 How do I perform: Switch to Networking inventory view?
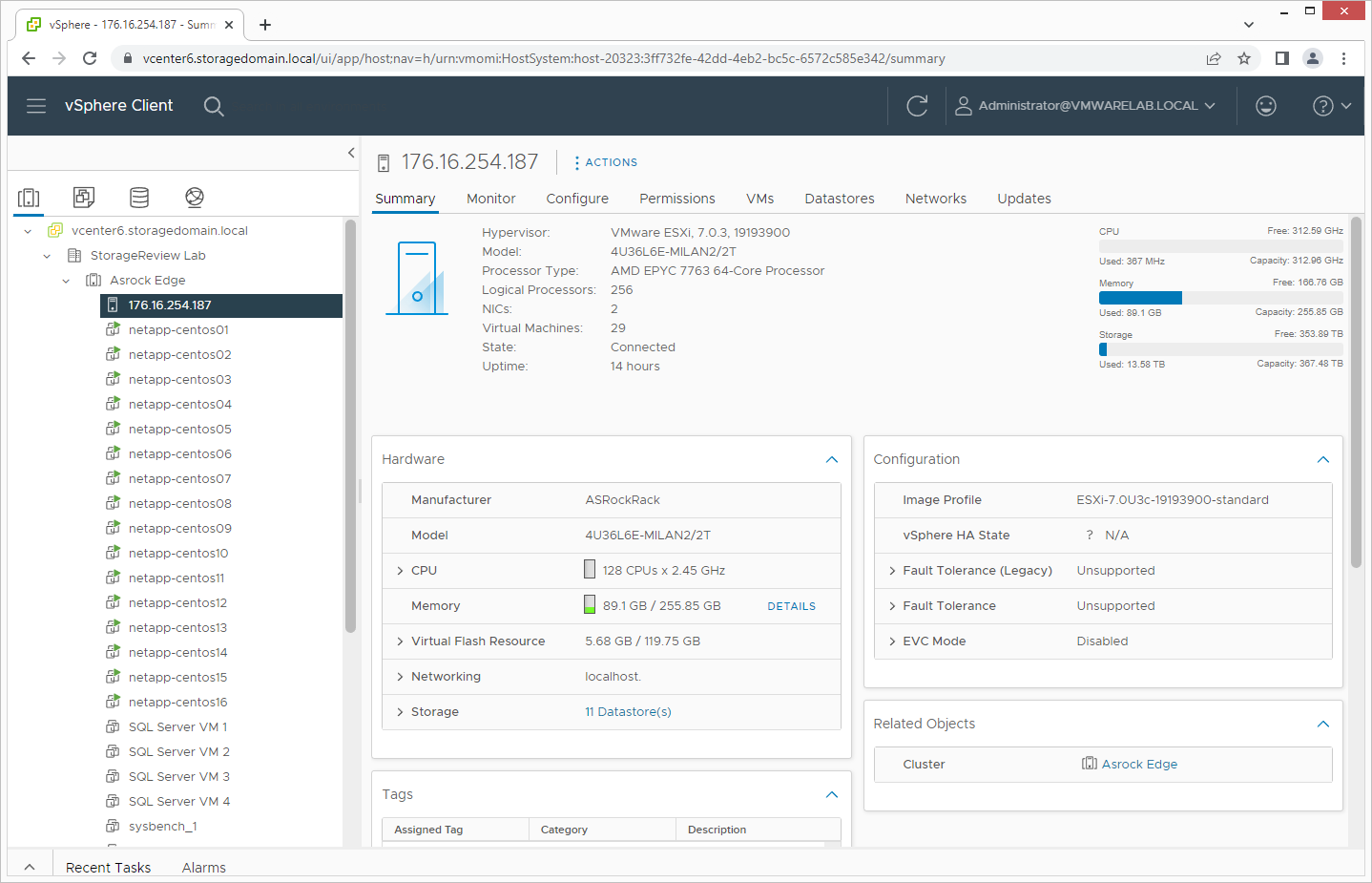pyautogui.click(x=195, y=198)
